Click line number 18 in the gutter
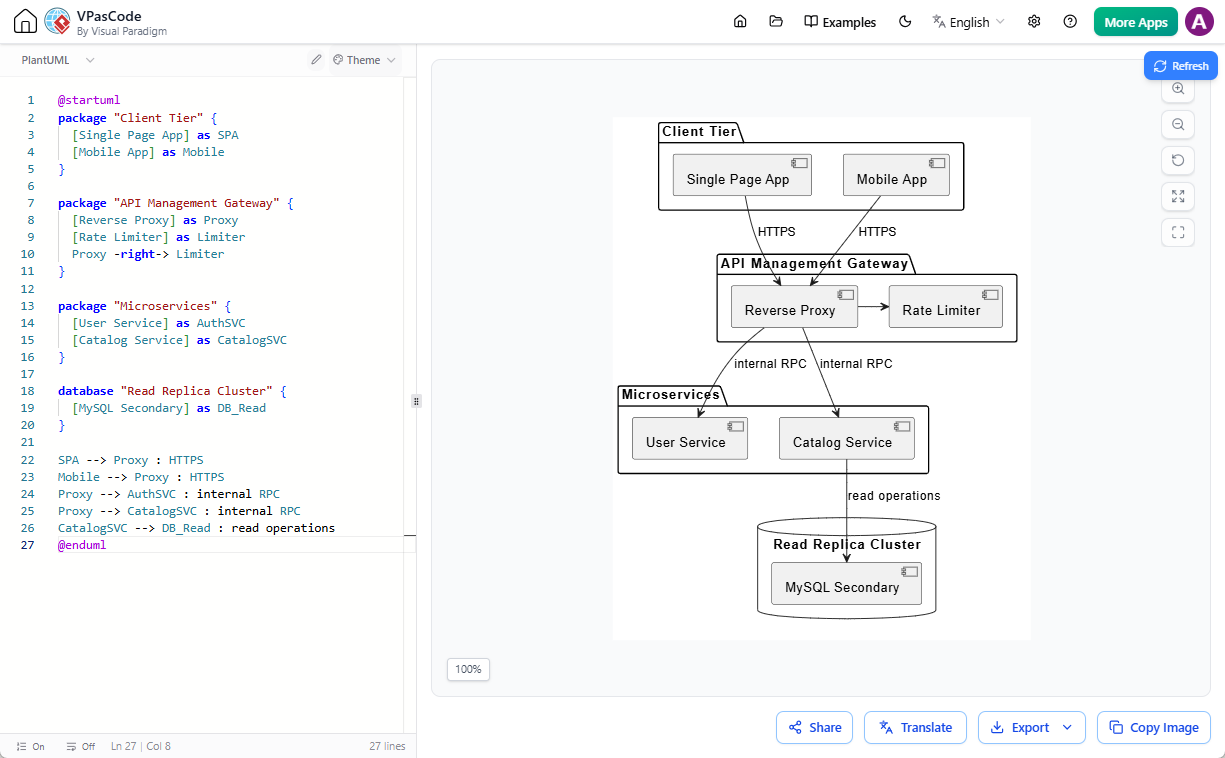The width and height of the screenshot is (1225, 758). (x=28, y=391)
